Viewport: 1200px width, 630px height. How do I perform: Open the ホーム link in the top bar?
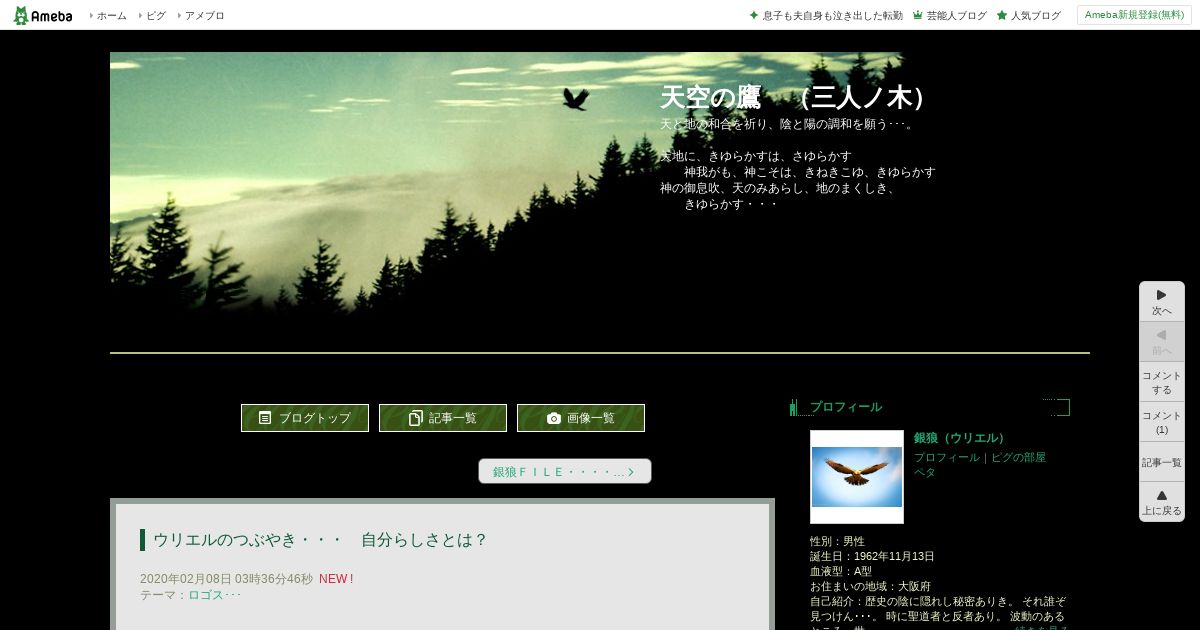click(x=111, y=16)
